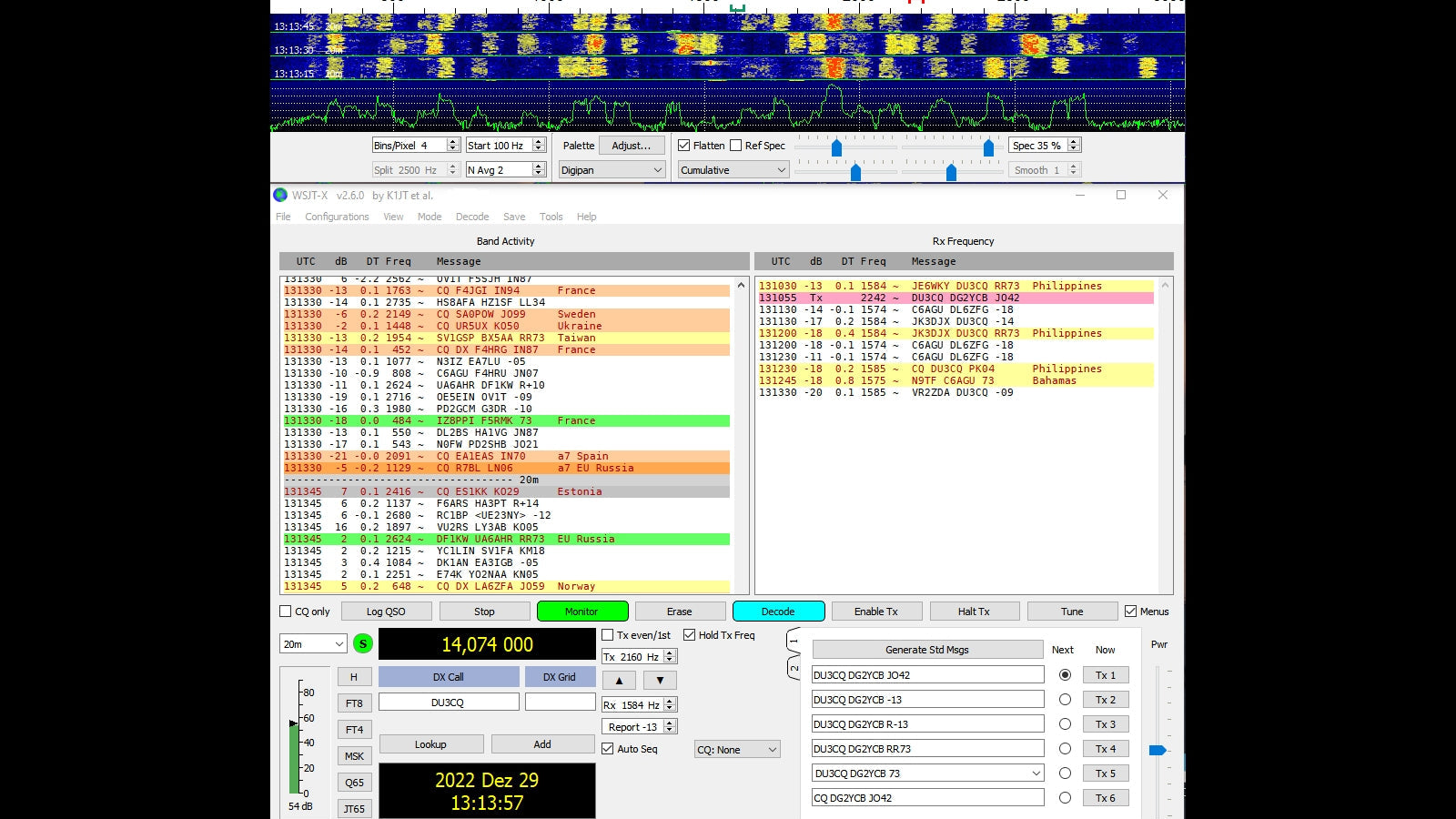Toggle the Flatten option in the waterfall controls

(x=683, y=145)
